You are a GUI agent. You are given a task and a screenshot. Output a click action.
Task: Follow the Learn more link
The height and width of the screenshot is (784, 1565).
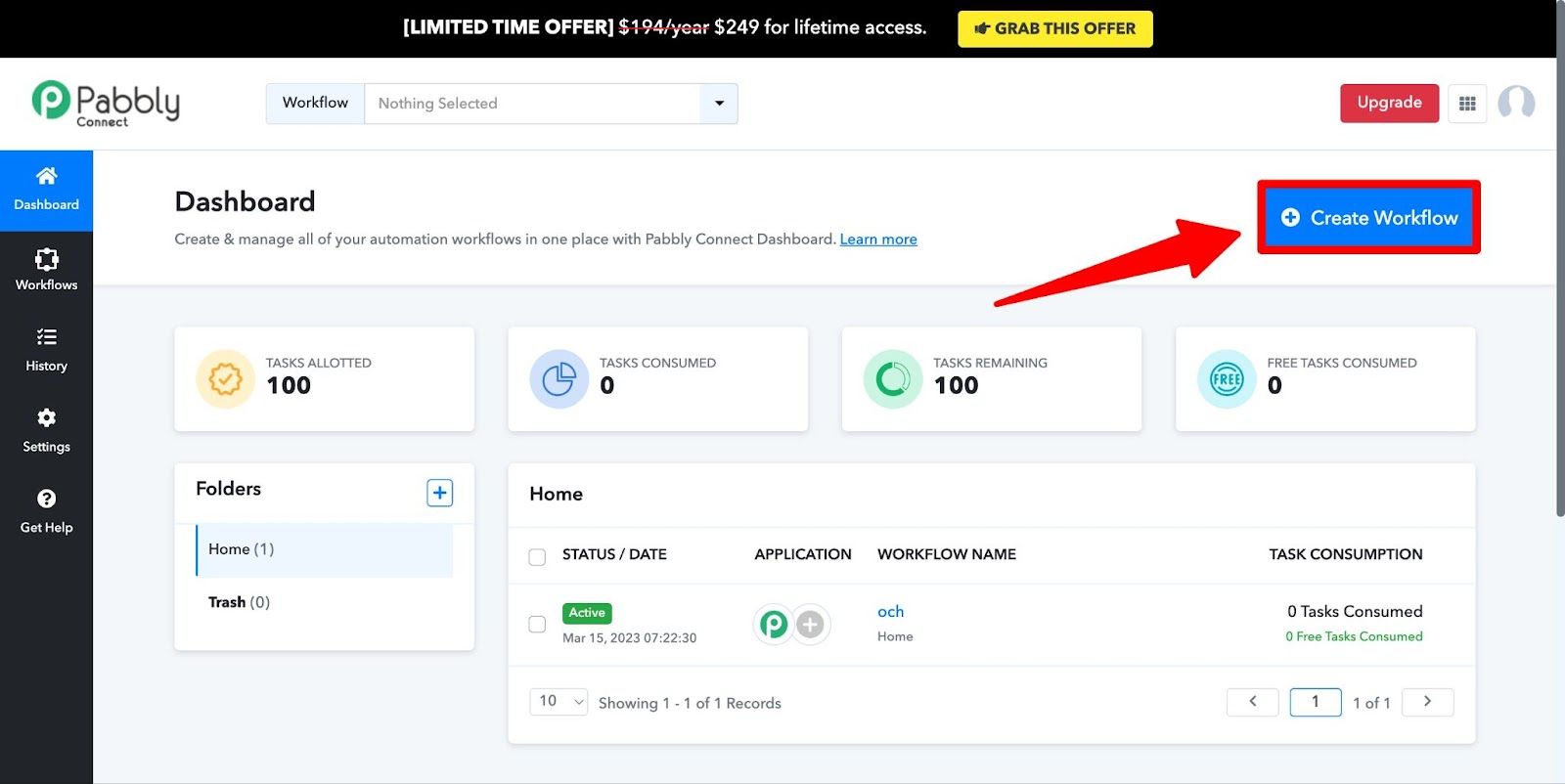878,240
